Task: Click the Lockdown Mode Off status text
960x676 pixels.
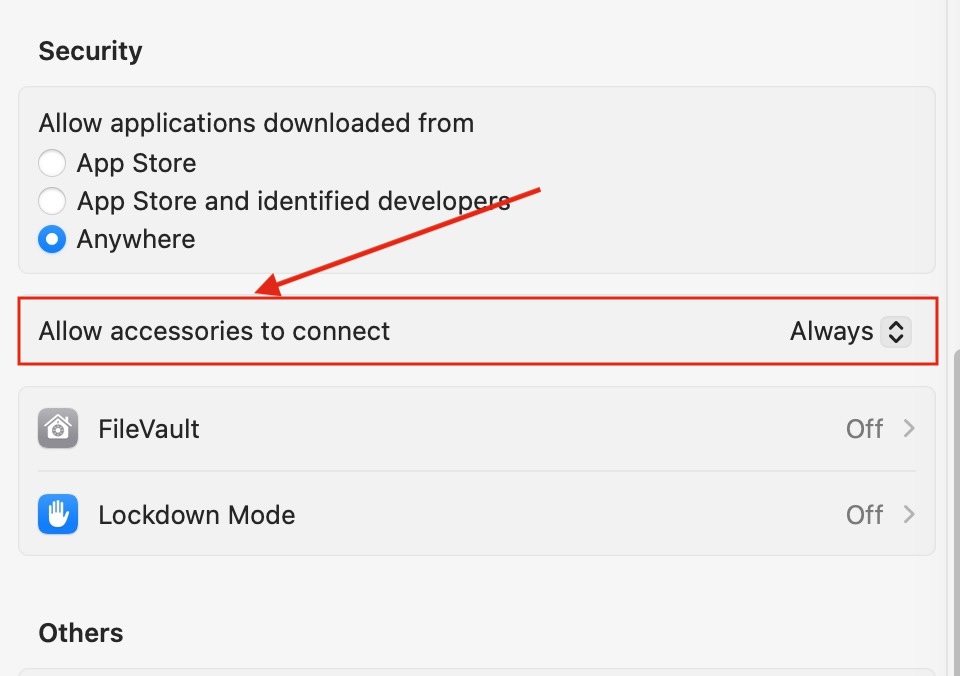Action: pos(864,515)
